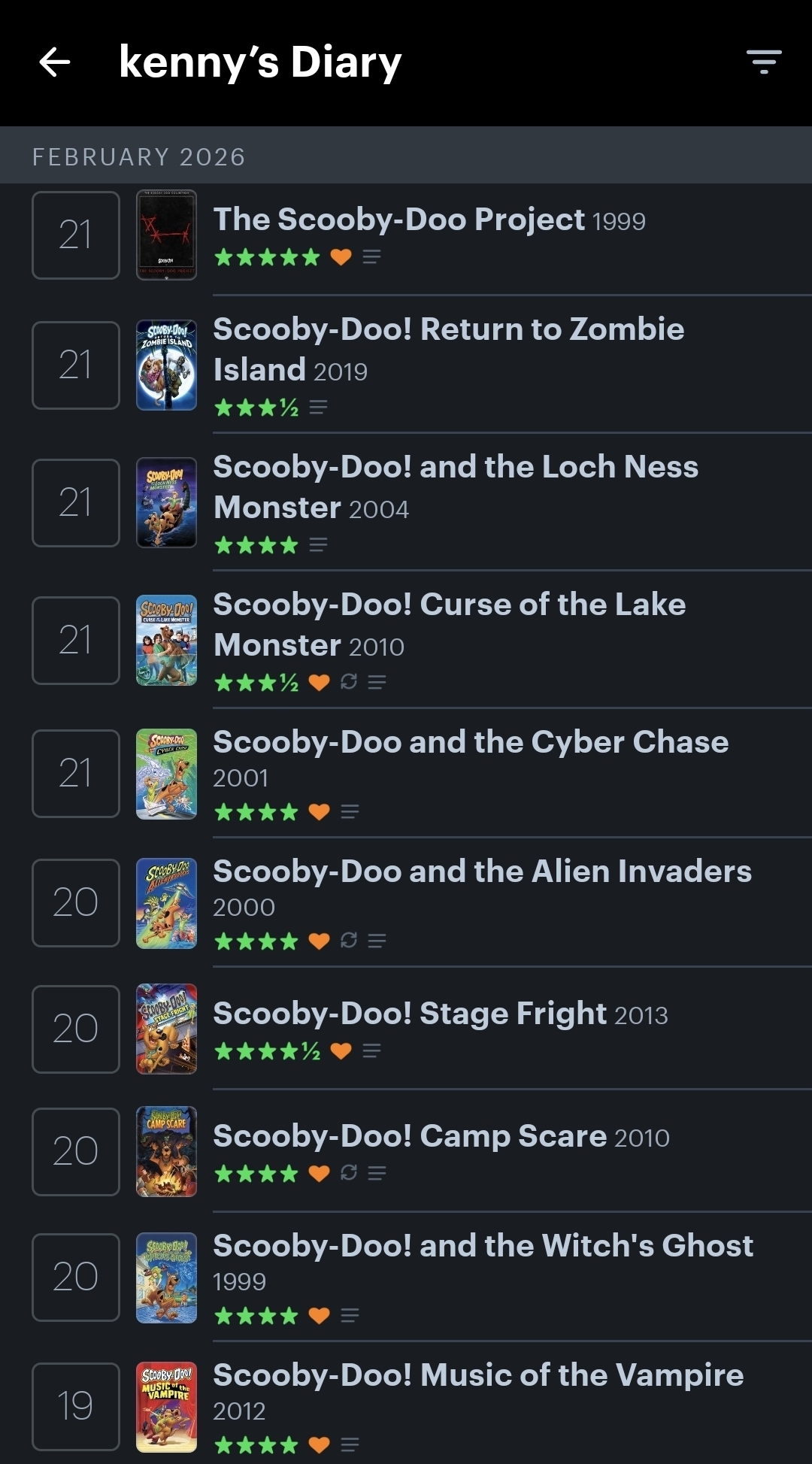Open review icon for Stage Fright
Screen dimensions: 812x1464
371,1050
